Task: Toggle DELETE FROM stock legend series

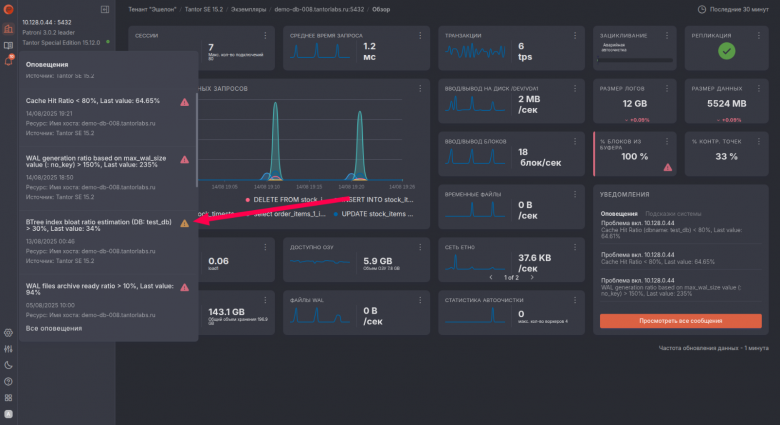Action: pos(284,200)
